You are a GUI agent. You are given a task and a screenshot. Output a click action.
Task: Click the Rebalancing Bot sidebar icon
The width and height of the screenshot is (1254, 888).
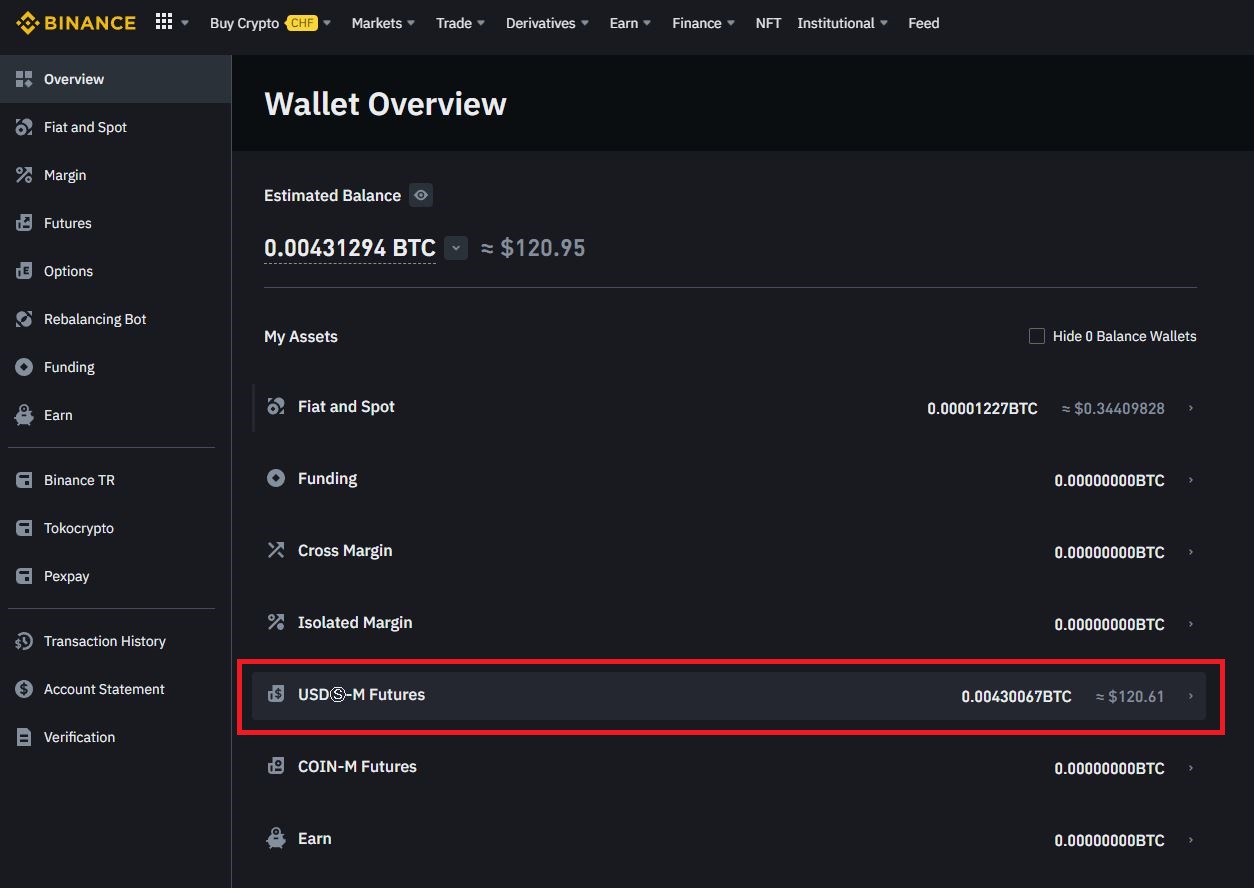[24, 319]
